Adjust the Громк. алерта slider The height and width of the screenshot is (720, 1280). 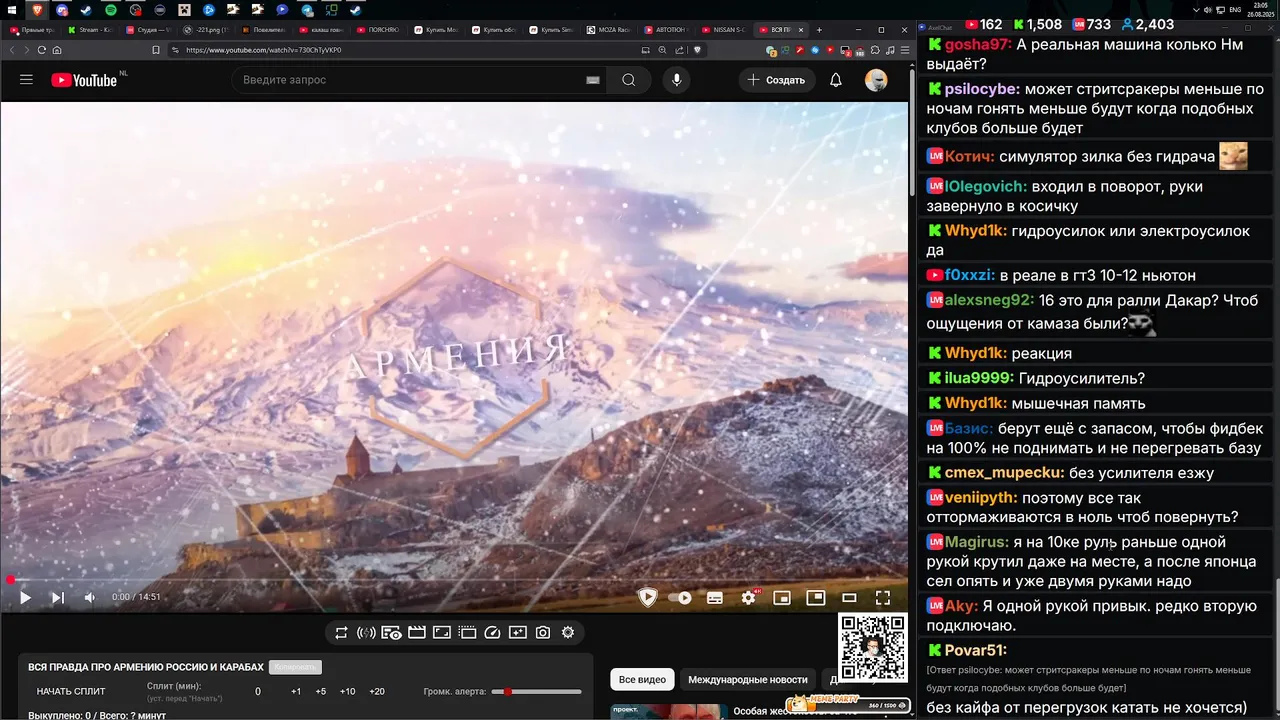(x=537, y=692)
